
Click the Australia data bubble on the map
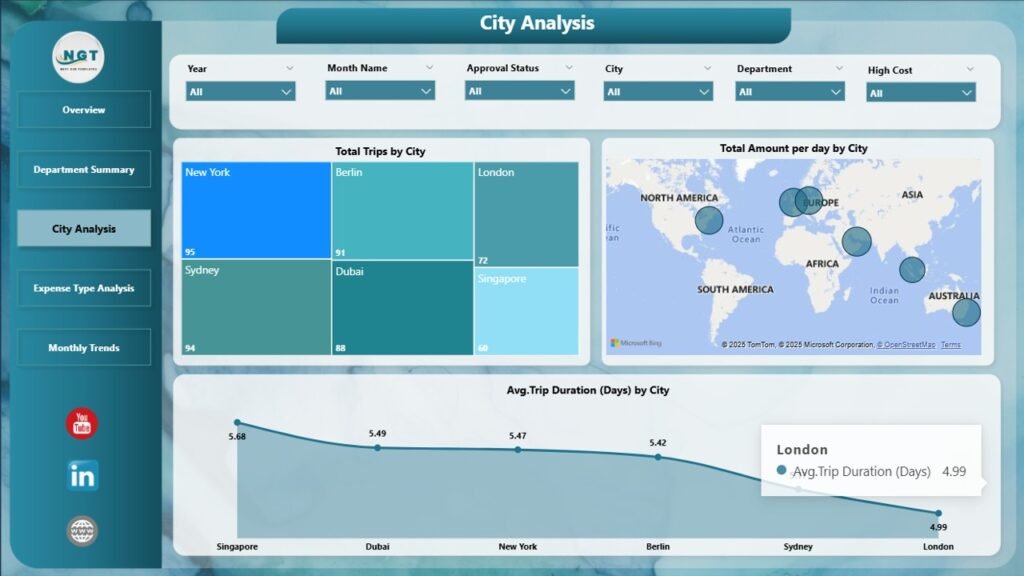point(966,312)
